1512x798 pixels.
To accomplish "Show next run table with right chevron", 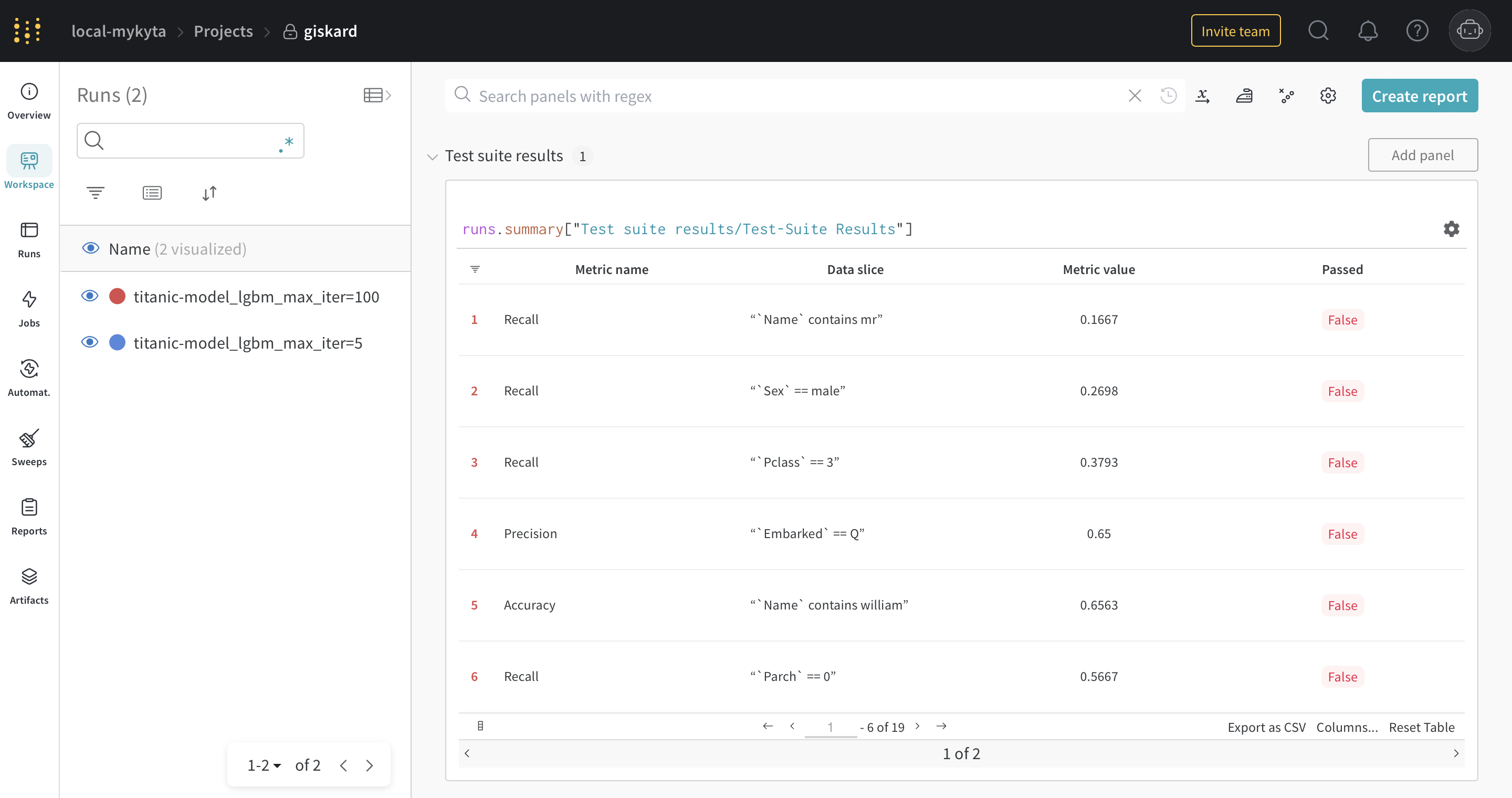I will tap(1456, 753).
